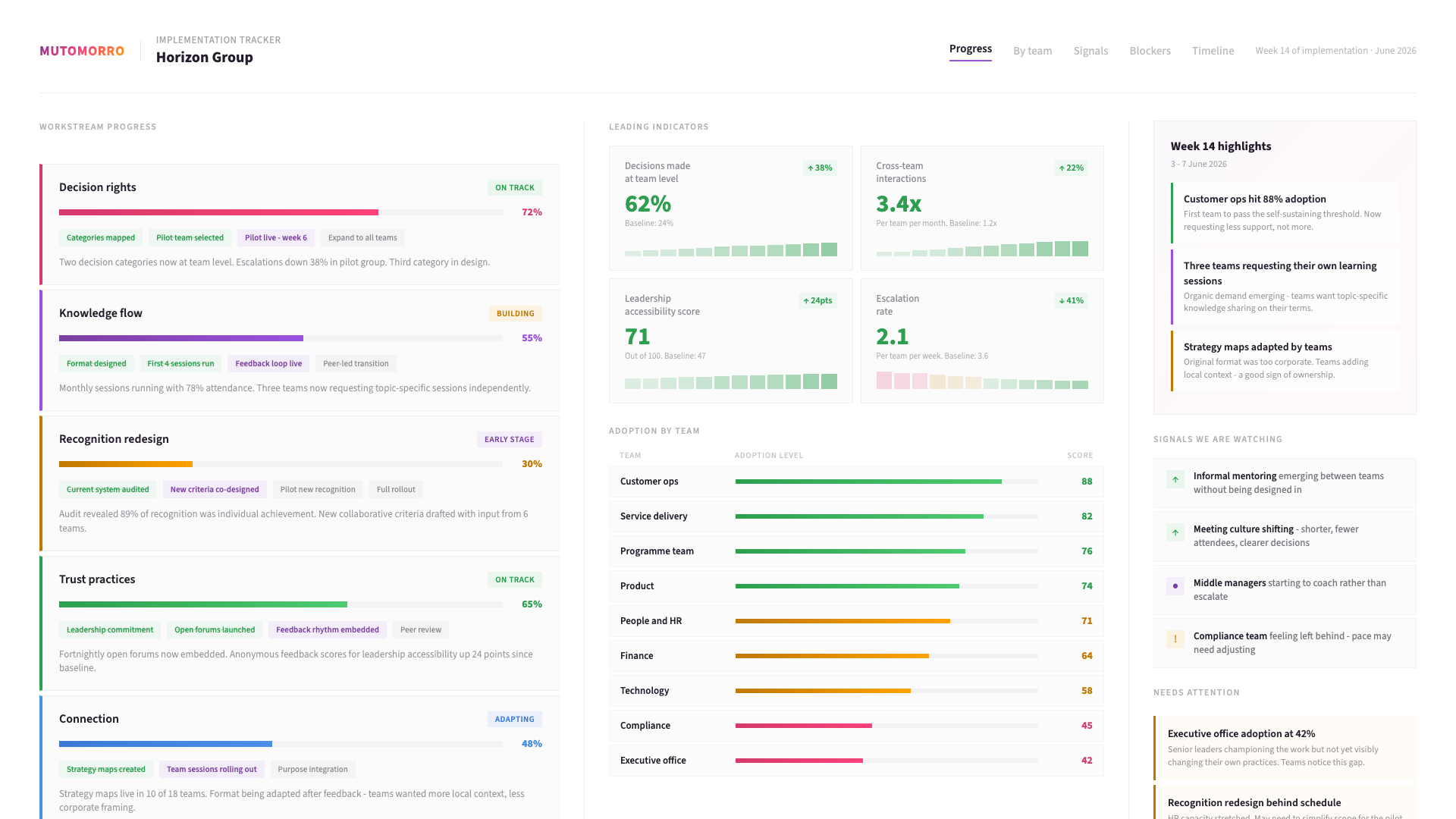1456x819 pixels.
Task: Select the Signals tab
Action: click(x=1090, y=51)
